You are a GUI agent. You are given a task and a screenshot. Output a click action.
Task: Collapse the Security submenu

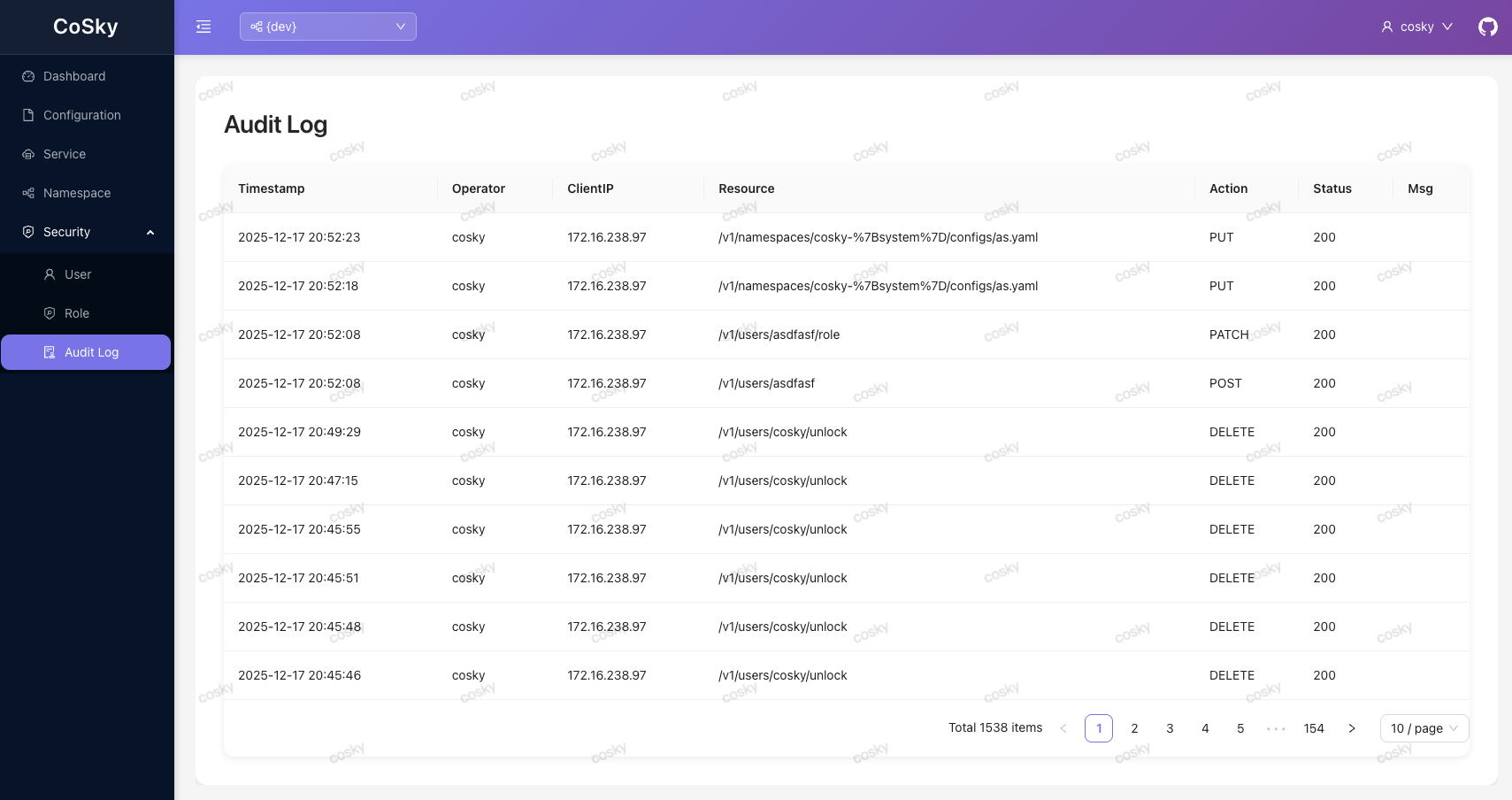[x=149, y=232]
